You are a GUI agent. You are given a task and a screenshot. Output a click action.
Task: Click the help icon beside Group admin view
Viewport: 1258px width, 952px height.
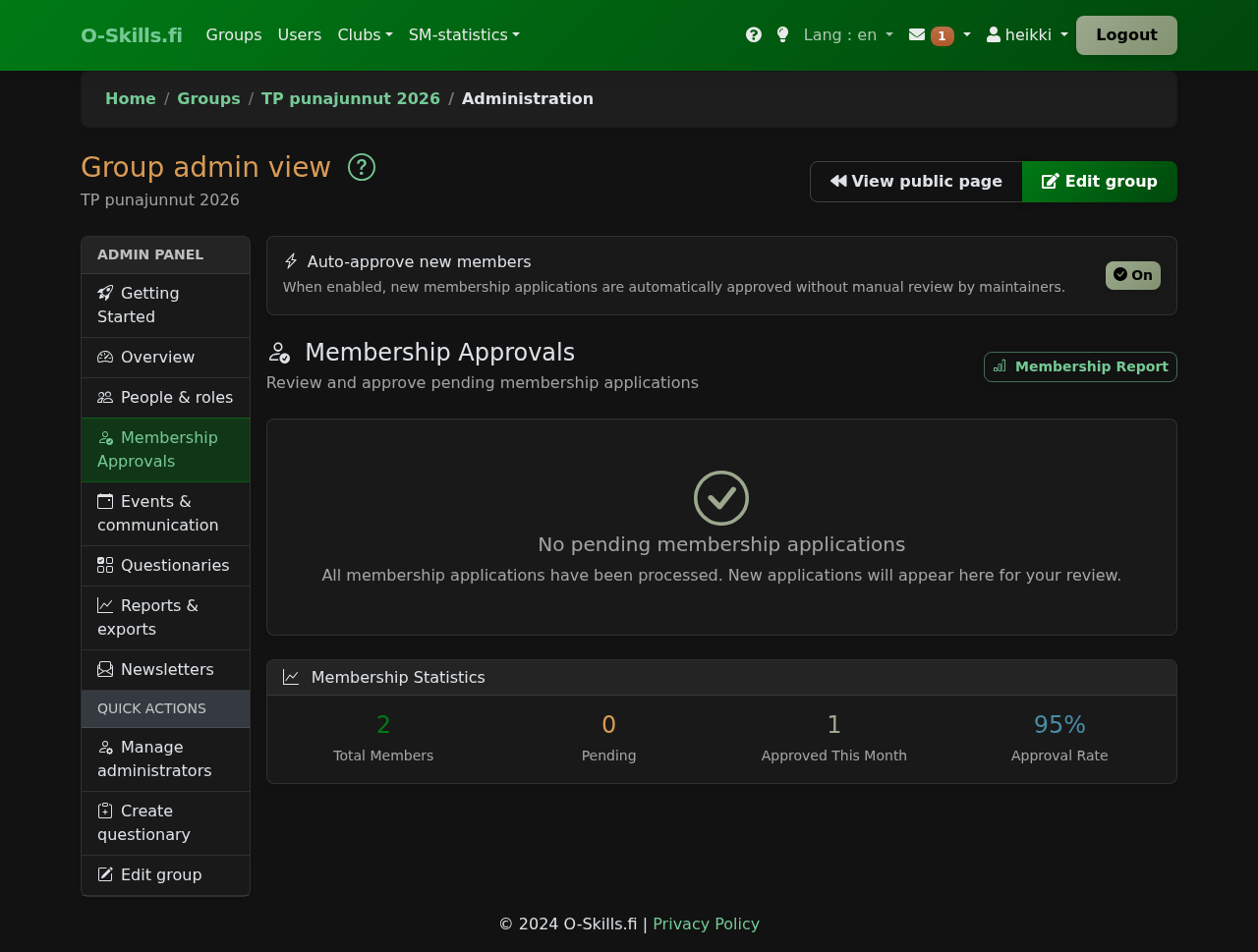[x=362, y=168]
